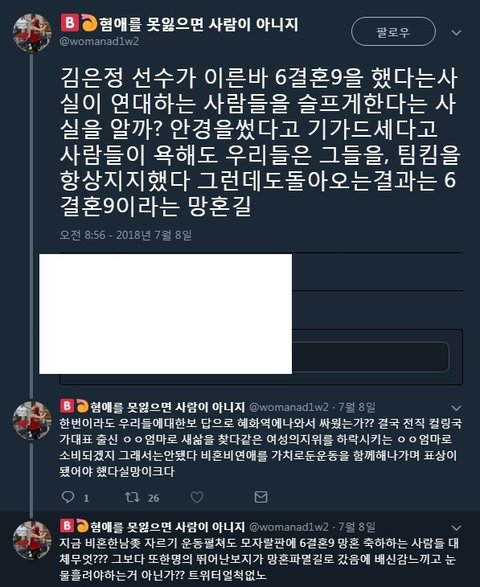Expand the chevron menu on the first reply
480x587 pixels.
tap(456, 408)
